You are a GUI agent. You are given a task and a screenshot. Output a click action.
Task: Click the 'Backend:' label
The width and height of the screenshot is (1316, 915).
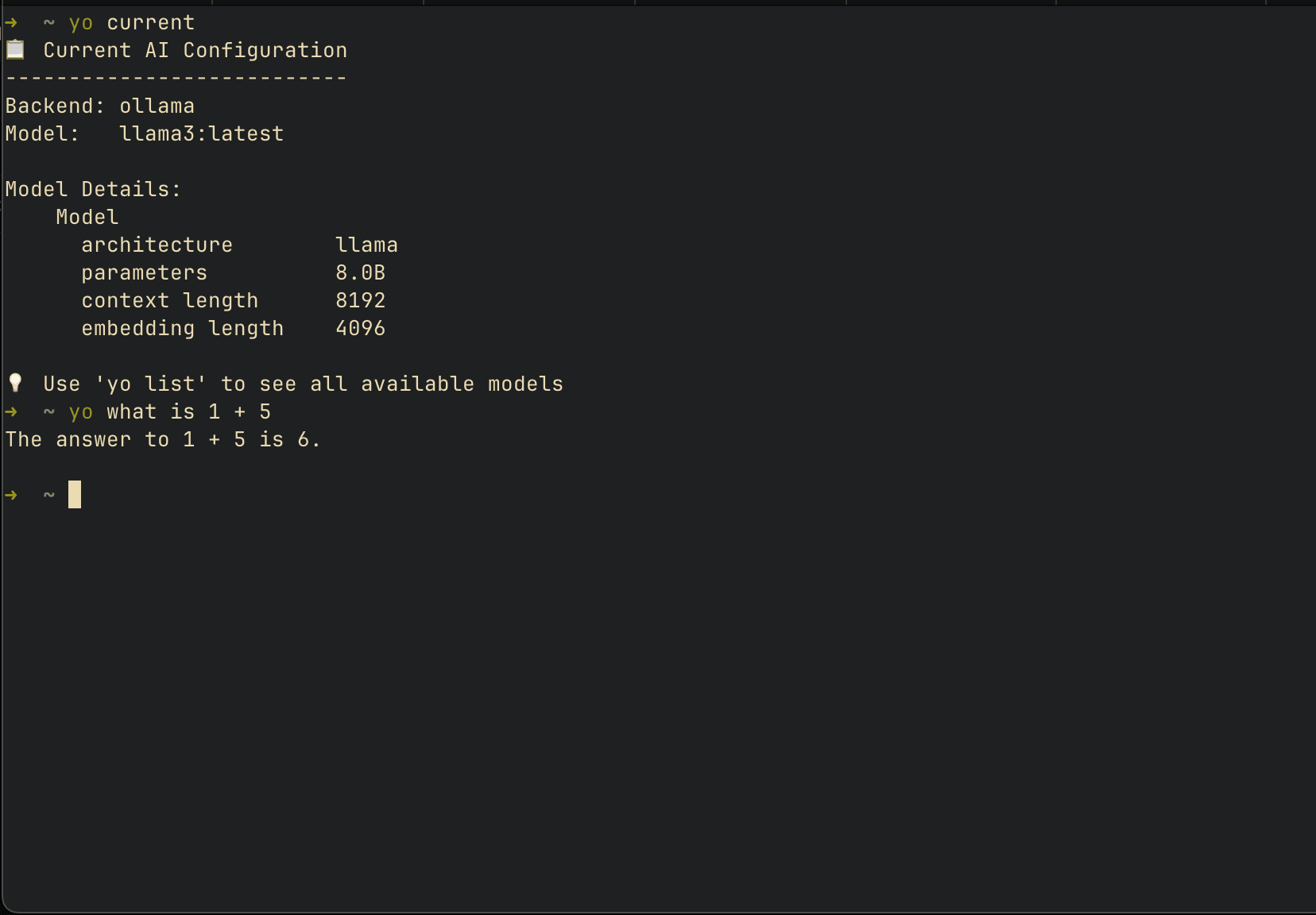[55, 106]
